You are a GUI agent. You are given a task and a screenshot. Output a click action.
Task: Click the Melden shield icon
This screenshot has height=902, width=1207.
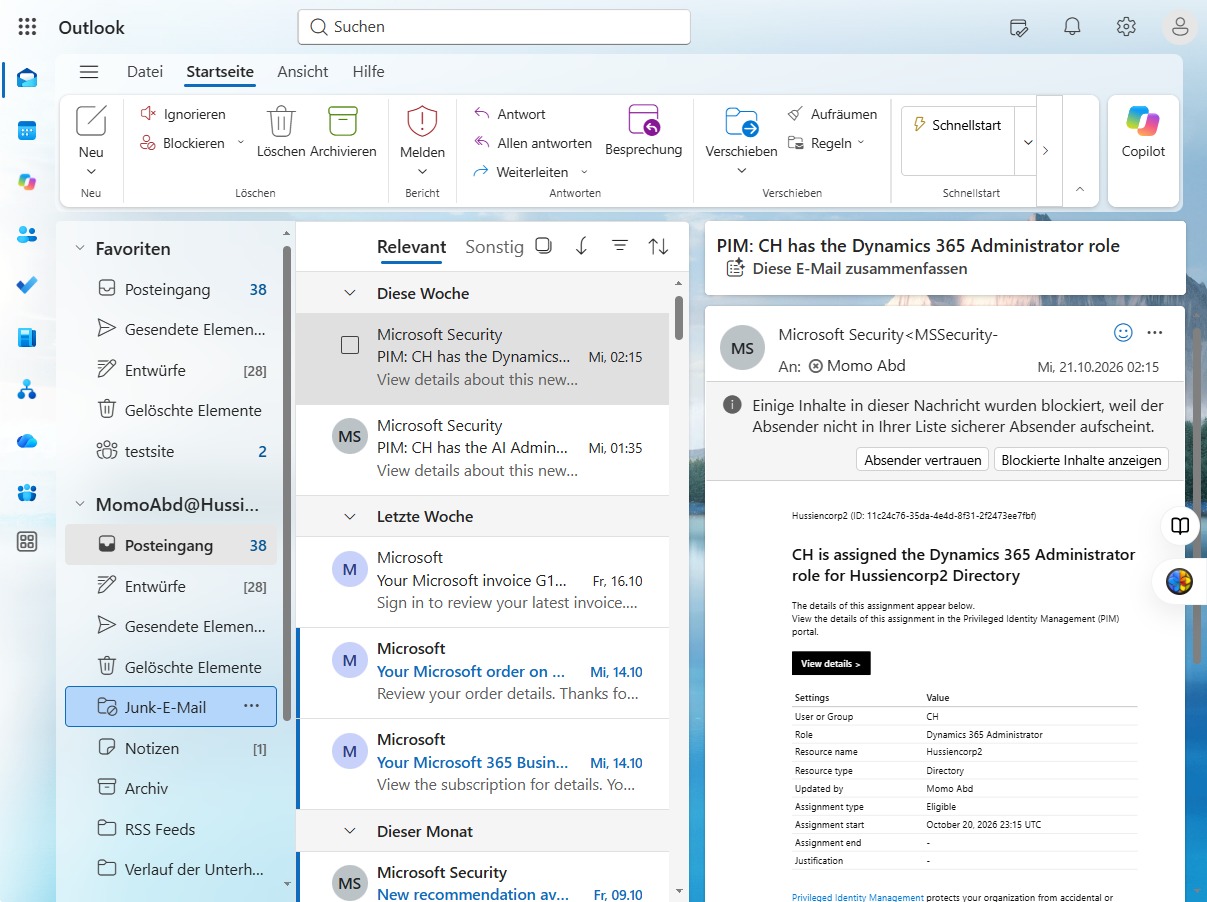coord(422,121)
